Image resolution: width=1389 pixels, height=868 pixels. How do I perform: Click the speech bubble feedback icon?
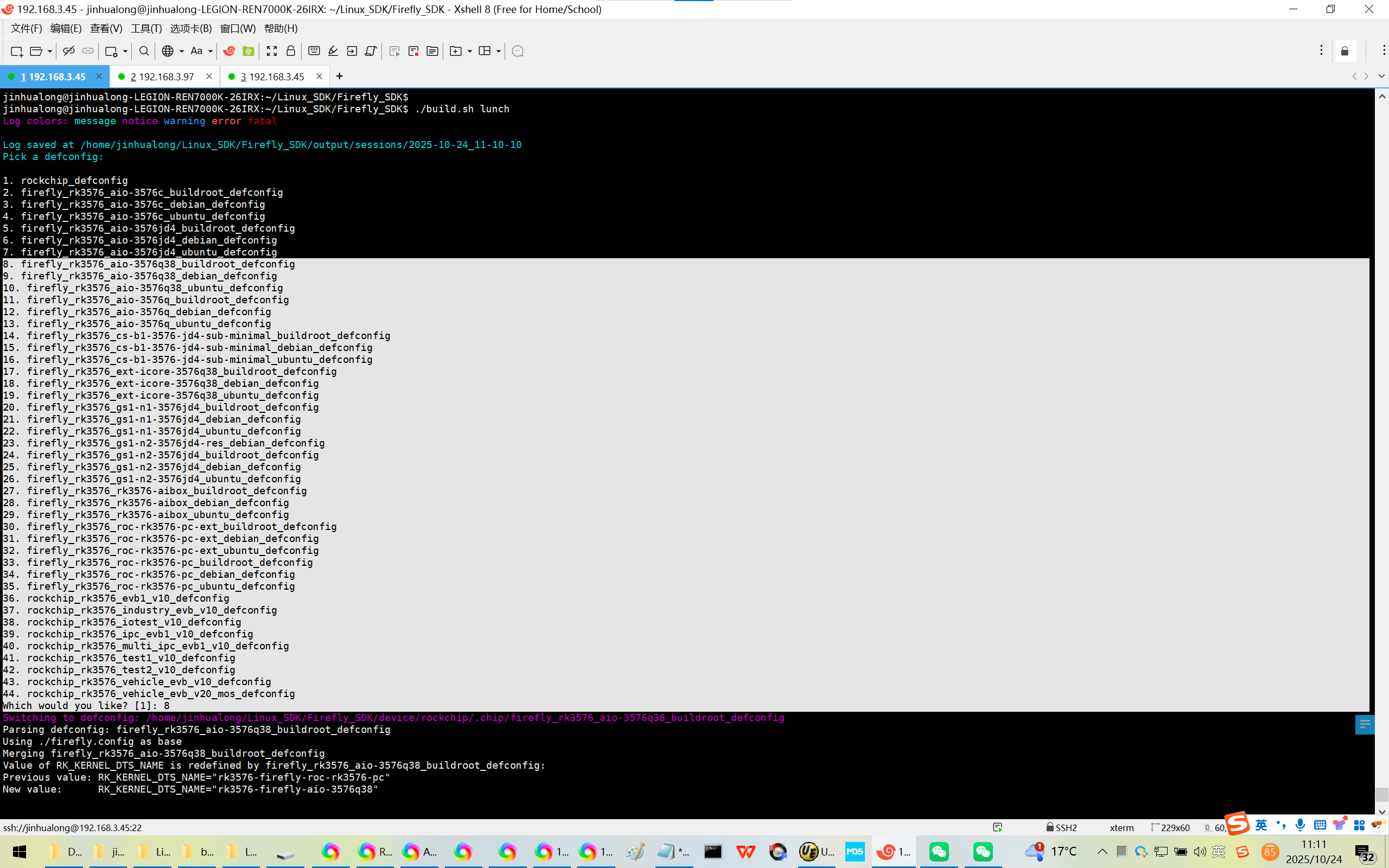[x=517, y=51]
